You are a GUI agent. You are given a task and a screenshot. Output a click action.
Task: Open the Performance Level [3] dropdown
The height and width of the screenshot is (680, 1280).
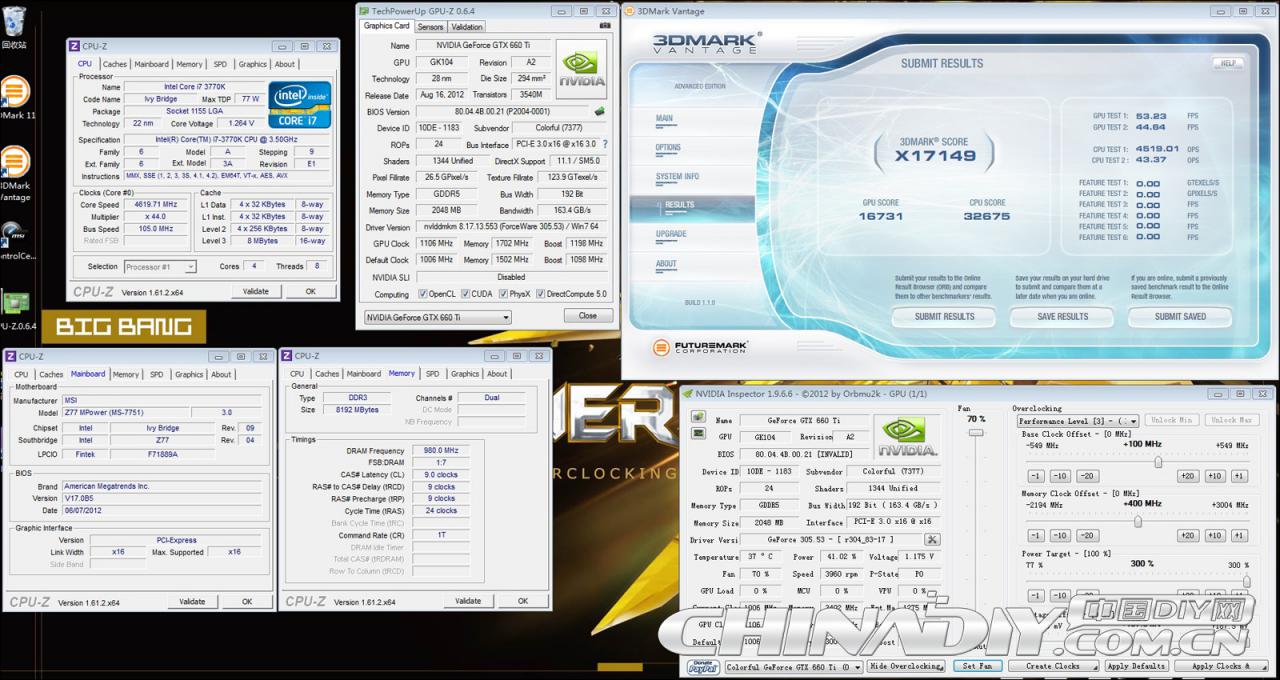click(1078, 421)
